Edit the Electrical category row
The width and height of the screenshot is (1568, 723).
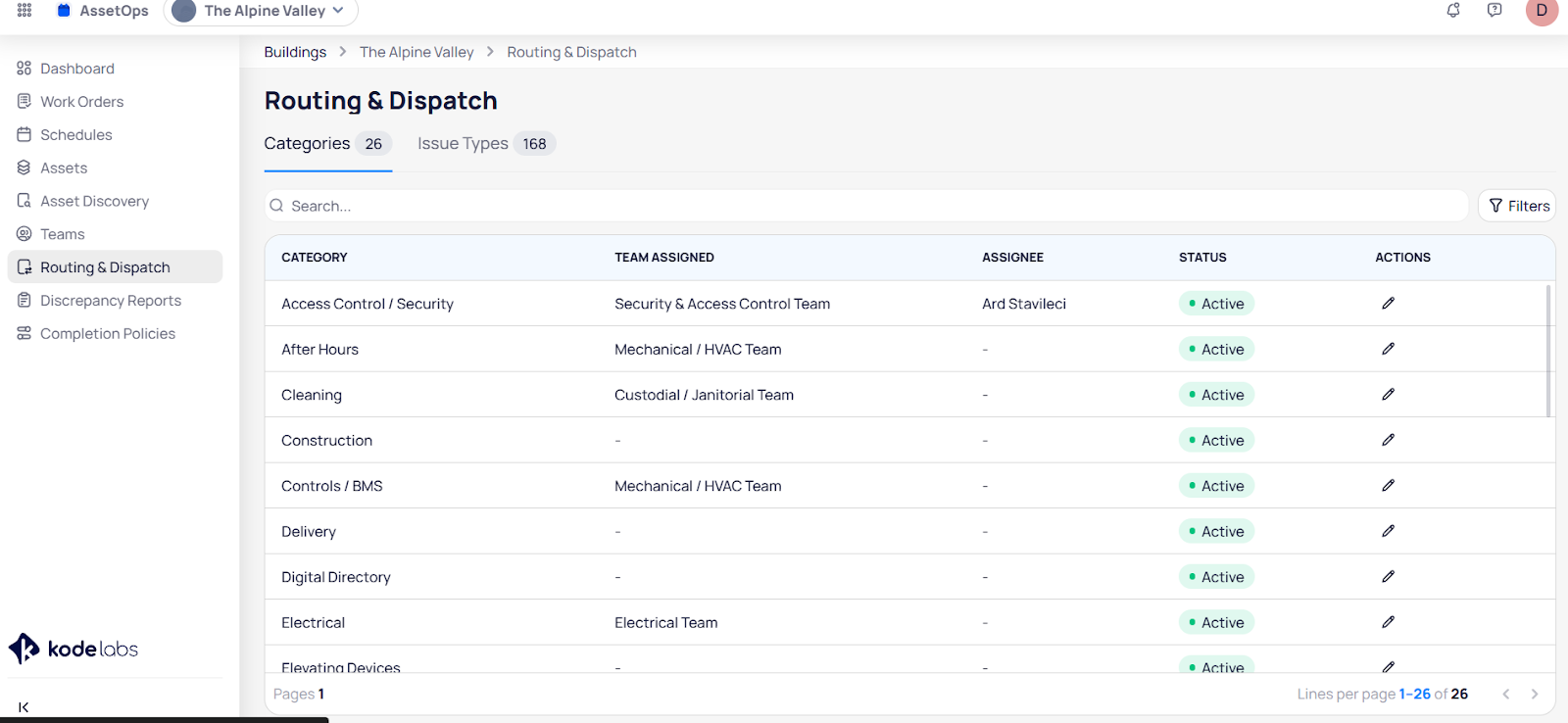[x=1388, y=622]
